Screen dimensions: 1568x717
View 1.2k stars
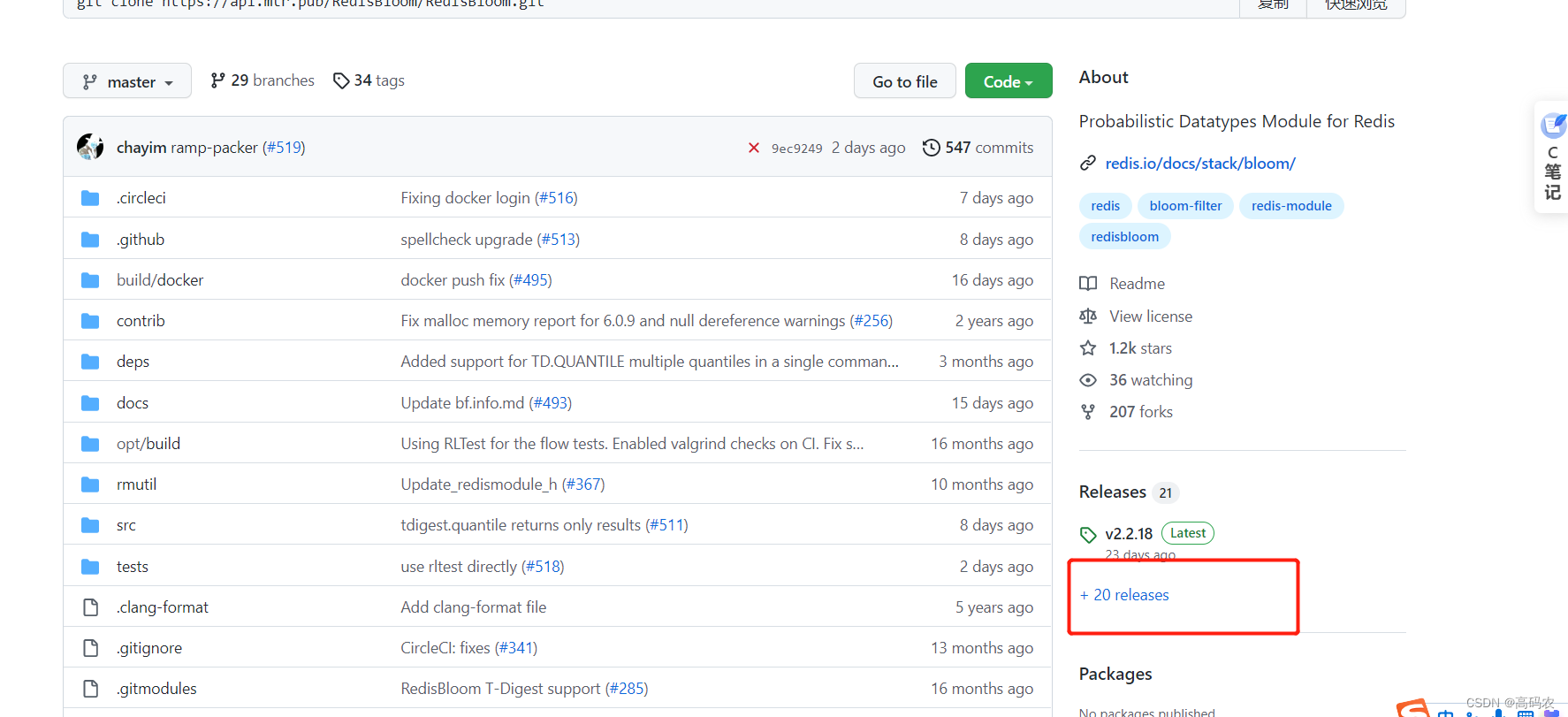pos(1140,348)
